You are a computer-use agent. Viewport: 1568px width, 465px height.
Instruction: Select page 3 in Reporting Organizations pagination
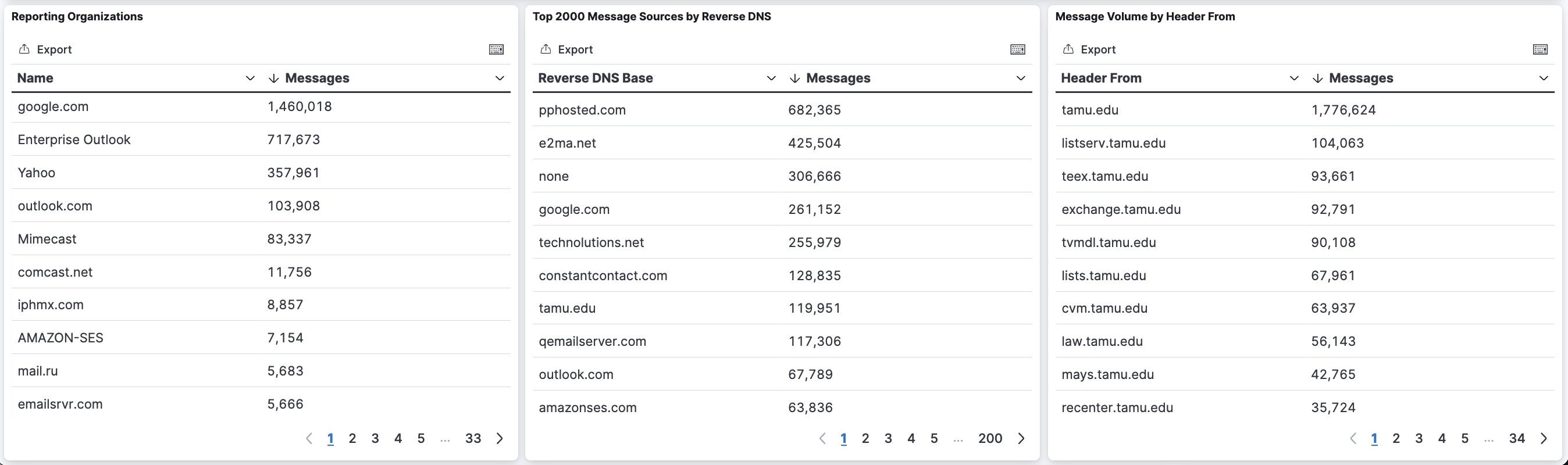point(375,438)
